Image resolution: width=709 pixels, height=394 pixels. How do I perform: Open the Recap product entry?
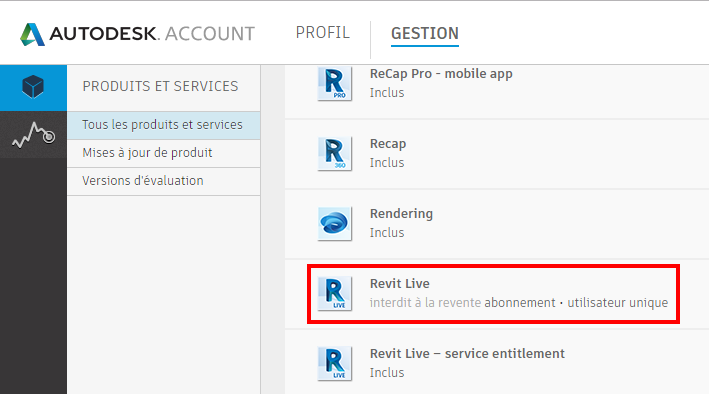(x=388, y=144)
